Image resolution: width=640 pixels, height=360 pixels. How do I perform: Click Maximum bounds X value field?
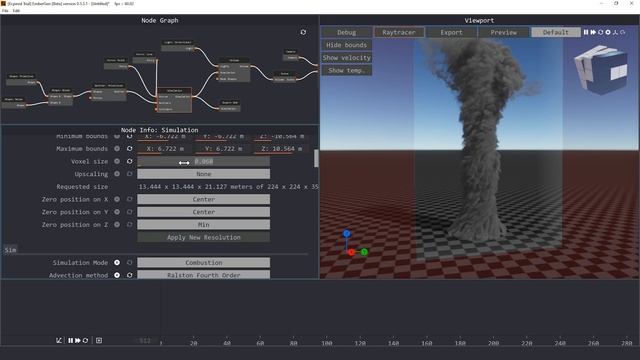[166, 149]
